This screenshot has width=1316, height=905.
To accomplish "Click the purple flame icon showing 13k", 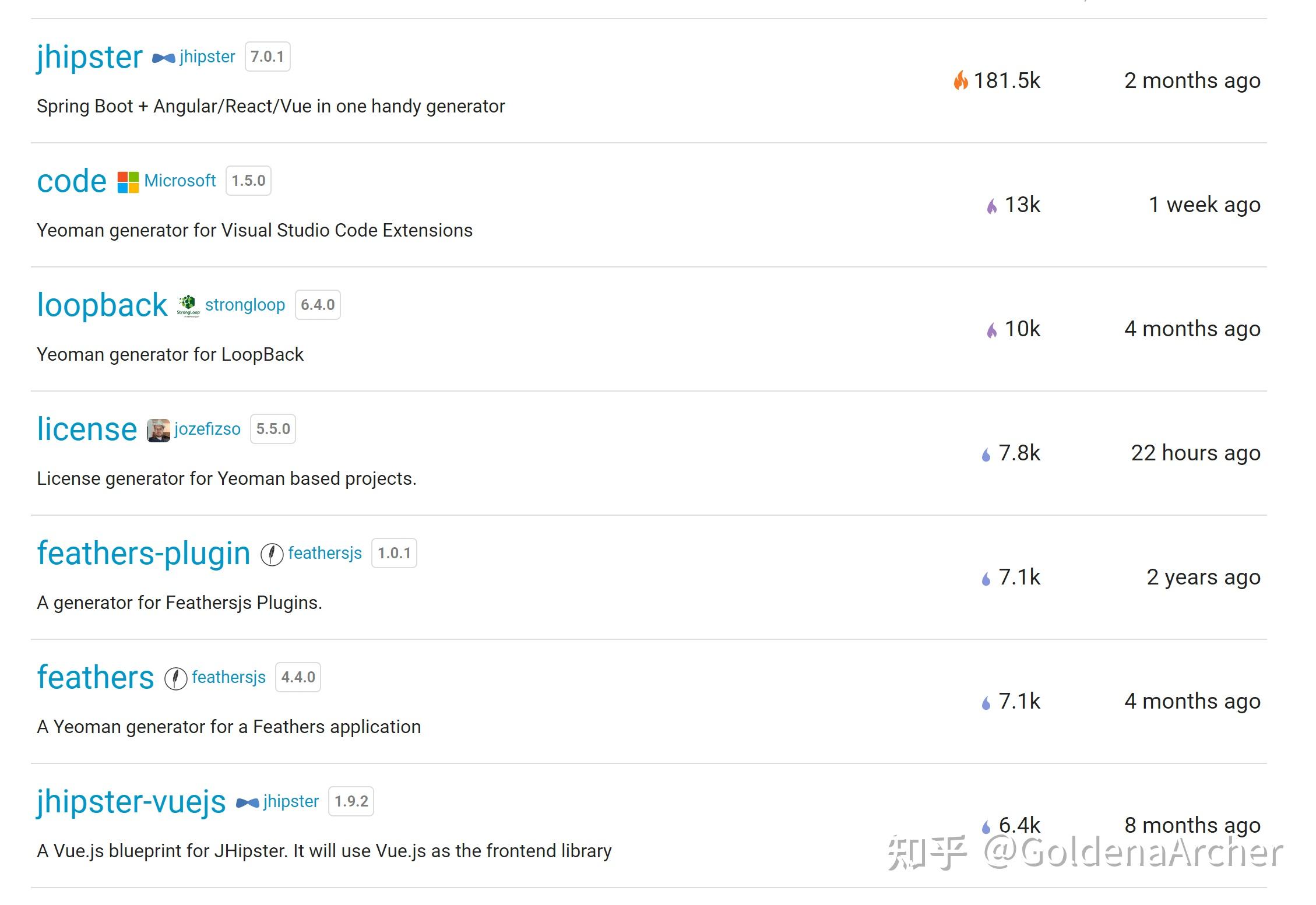I will tap(994, 205).
